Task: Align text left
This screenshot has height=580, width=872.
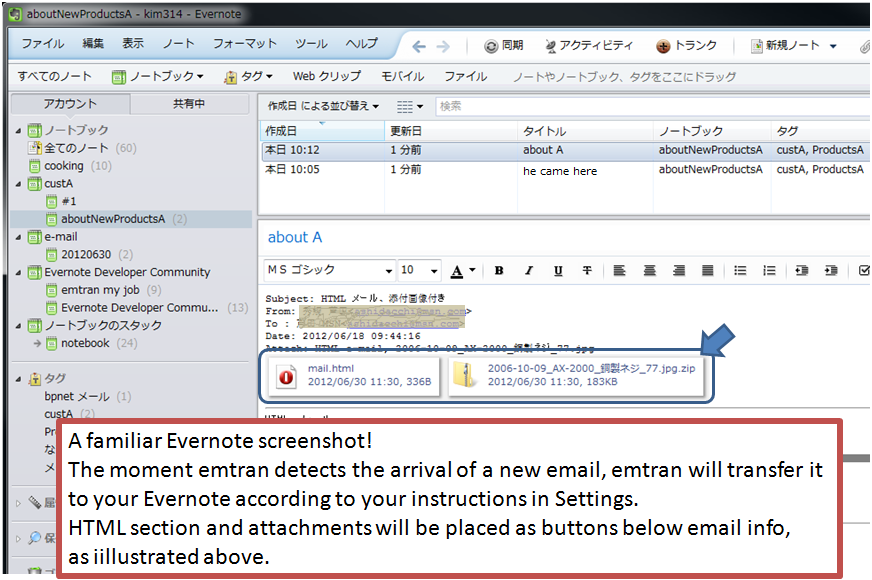Action: pyautogui.click(x=619, y=270)
